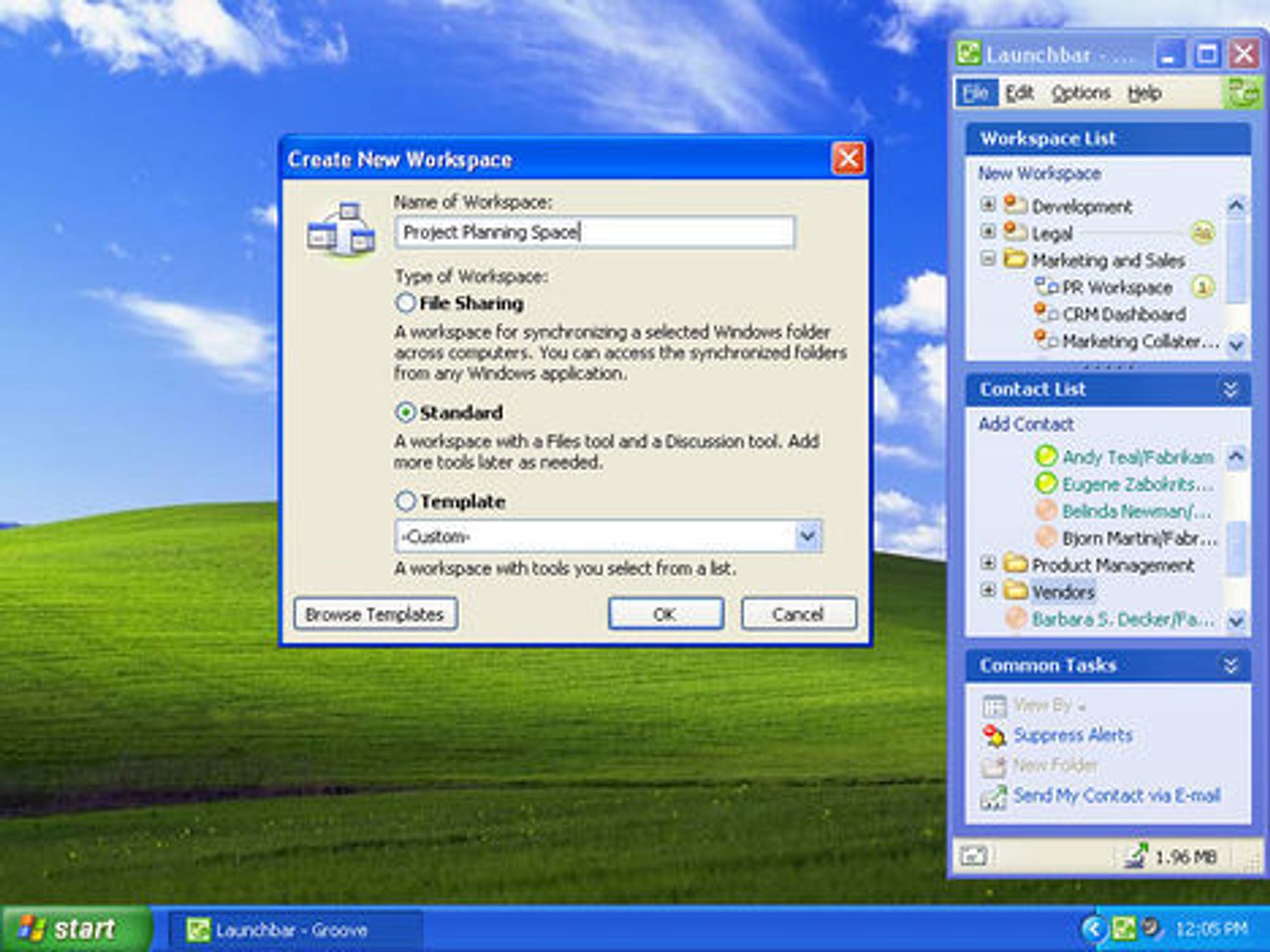
Task: Click the New Folder icon
Action: (994, 766)
